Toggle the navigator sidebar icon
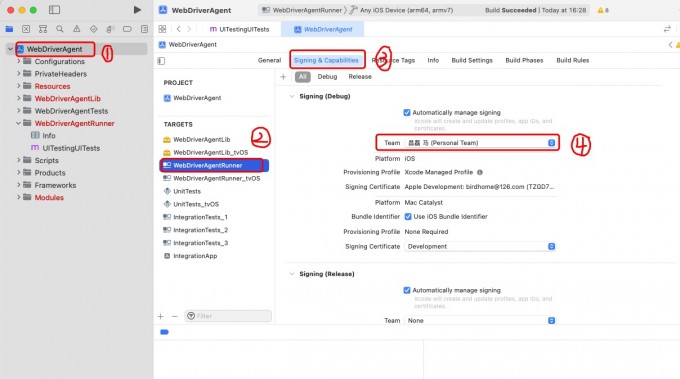Image resolution: width=680 pixels, height=379 pixels. [x=54, y=10]
